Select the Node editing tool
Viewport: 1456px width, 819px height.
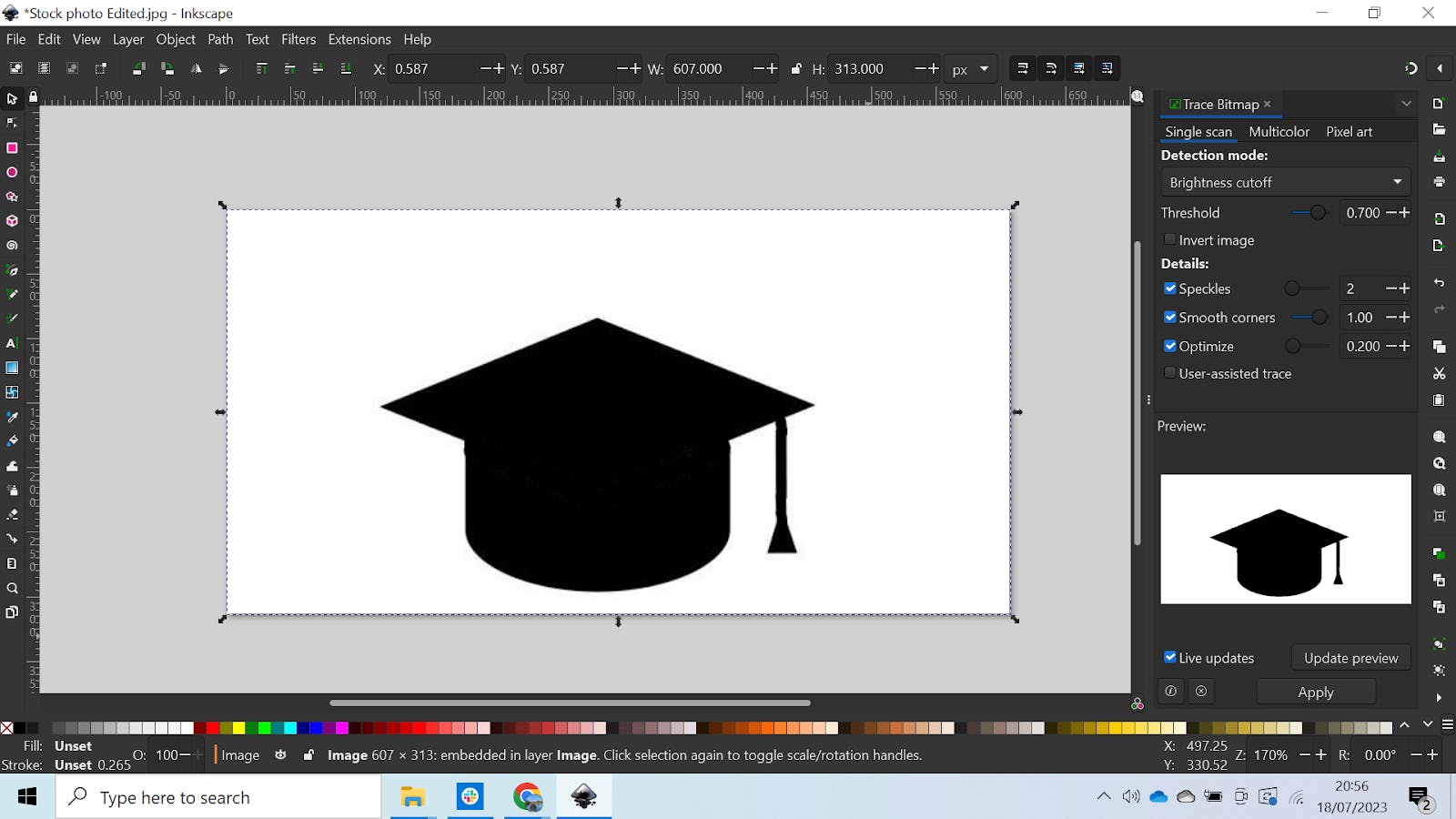(12, 123)
